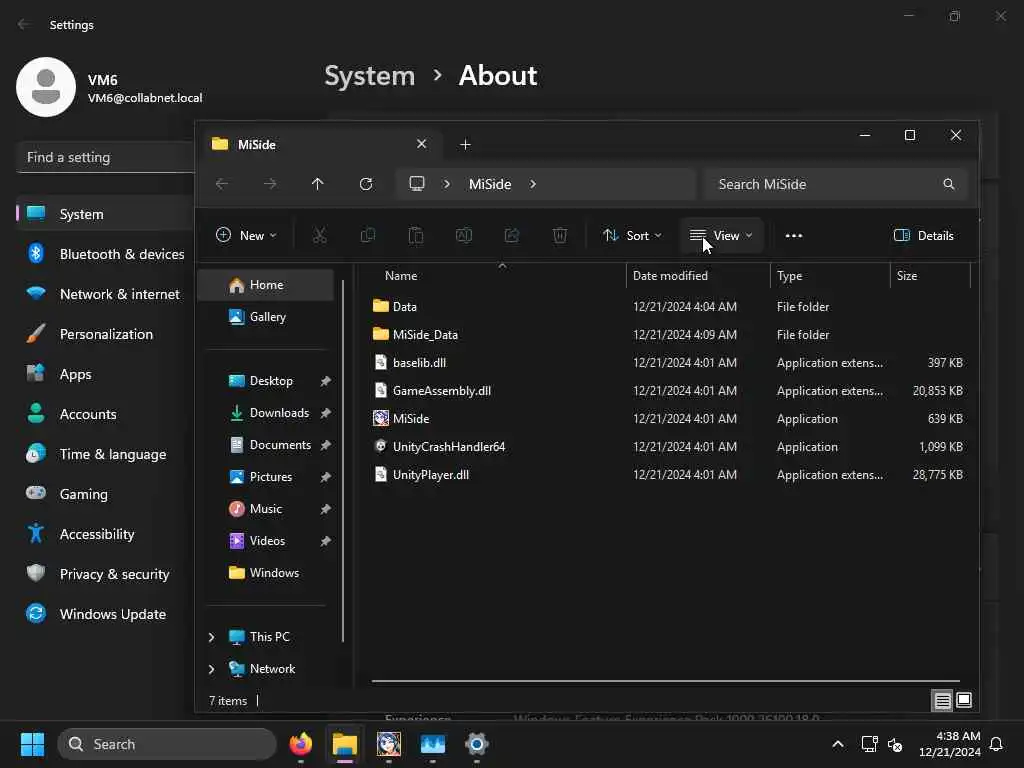This screenshot has height=768, width=1024.
Task: Click the Delete trash icon in Explorer toolbar
Action: pyautogui.click(x=560, y=236)
